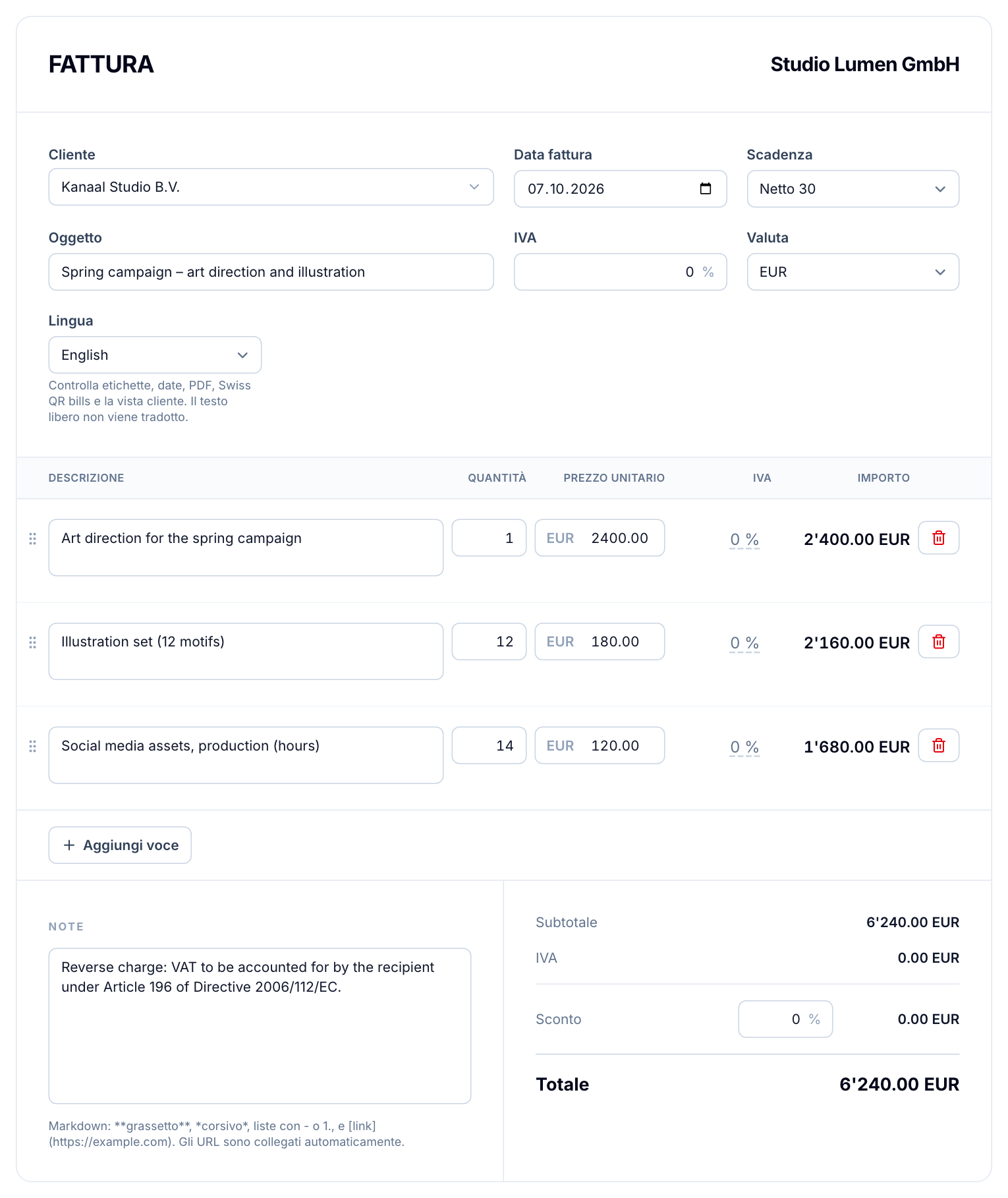This screenshot has height=1198, width=1008.
Task: Edit the unit price 2400.00
Action: click(x=600, y=538)
